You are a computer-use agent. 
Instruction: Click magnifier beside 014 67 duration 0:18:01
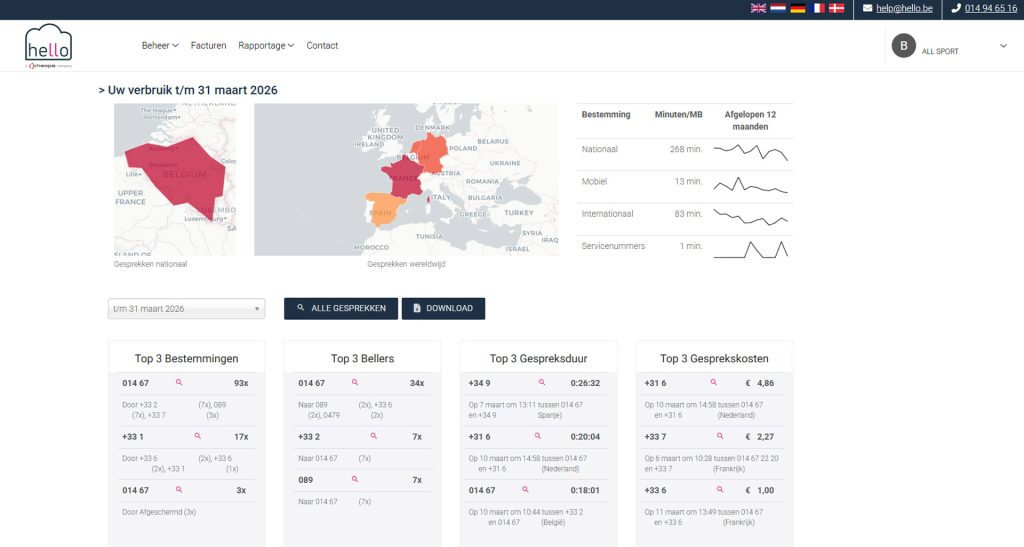525,490
